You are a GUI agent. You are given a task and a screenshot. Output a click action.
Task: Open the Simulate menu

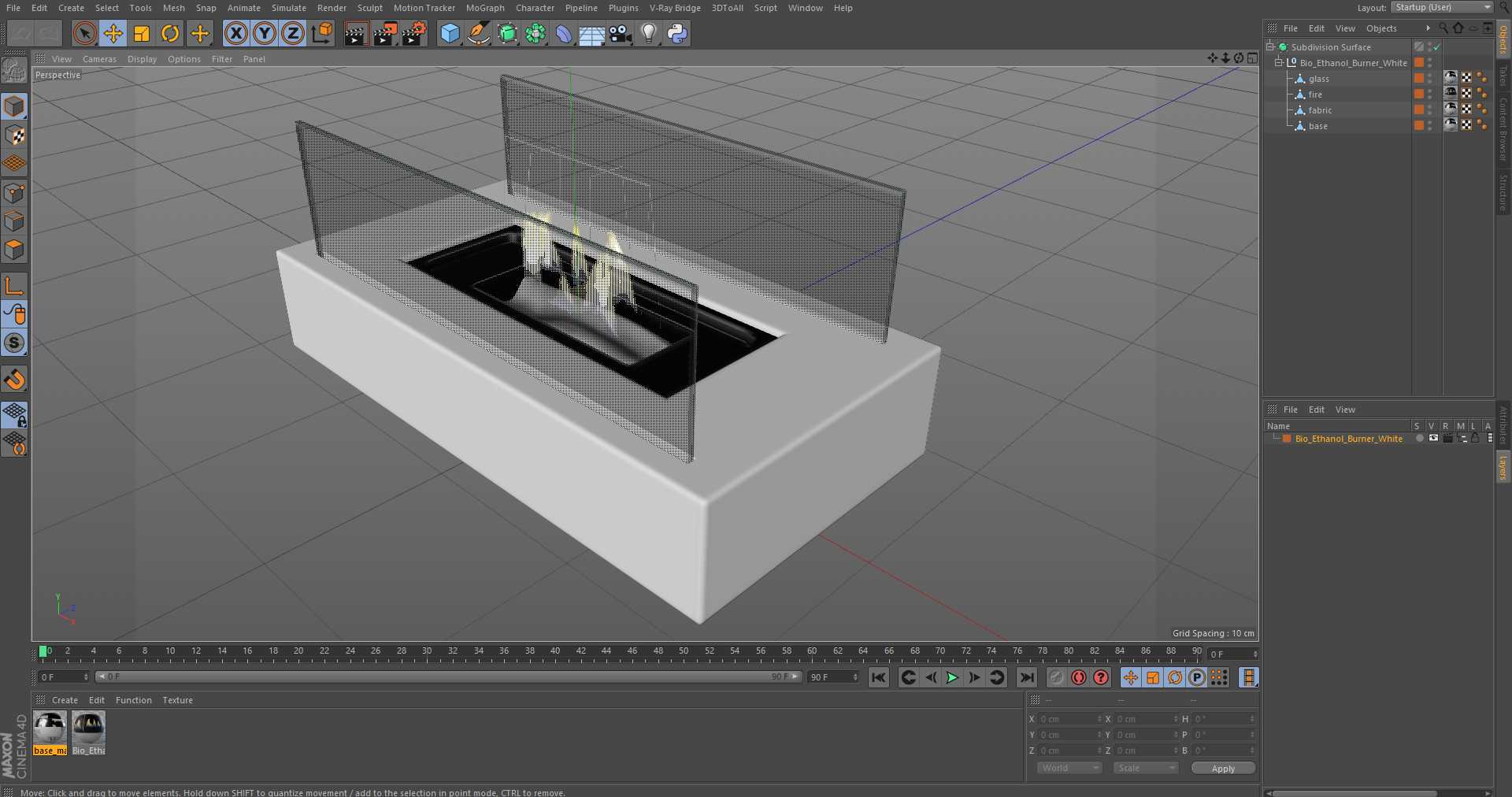click(x=288, y=8)
